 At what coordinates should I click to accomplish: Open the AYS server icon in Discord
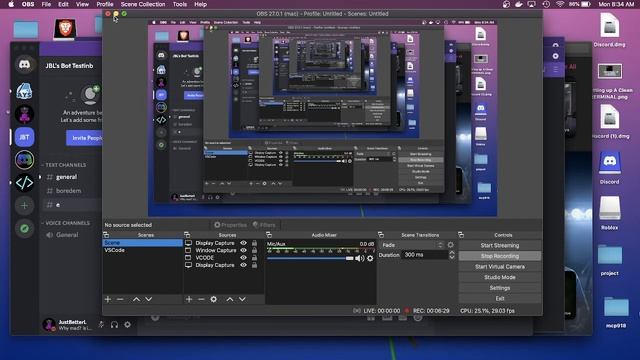point(24,91)
